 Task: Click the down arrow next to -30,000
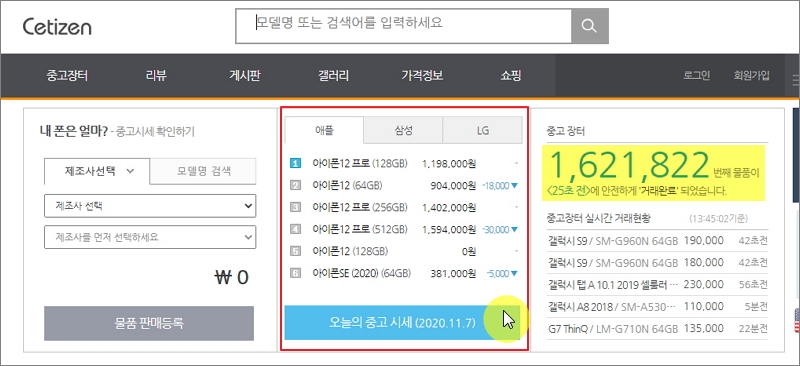pos(514,230)
